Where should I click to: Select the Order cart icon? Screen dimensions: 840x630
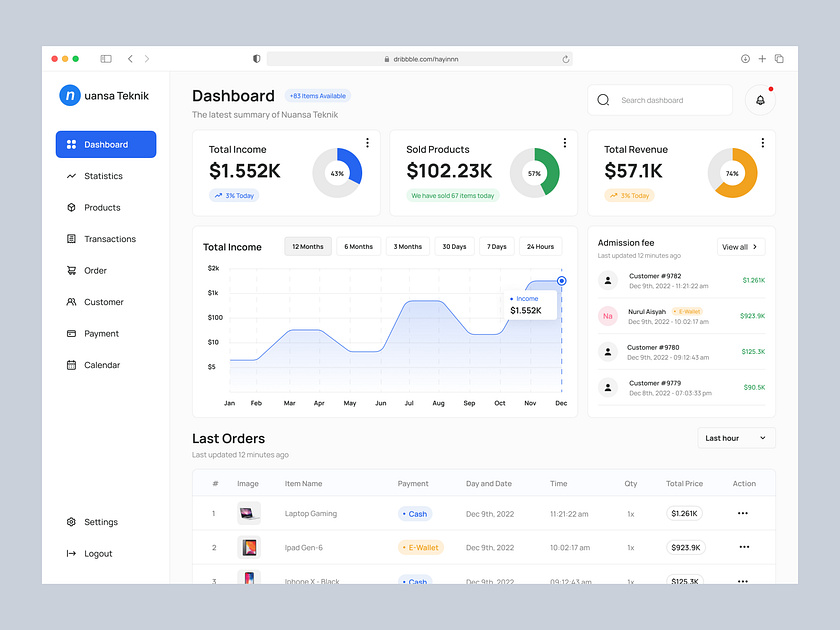[71, 270]
